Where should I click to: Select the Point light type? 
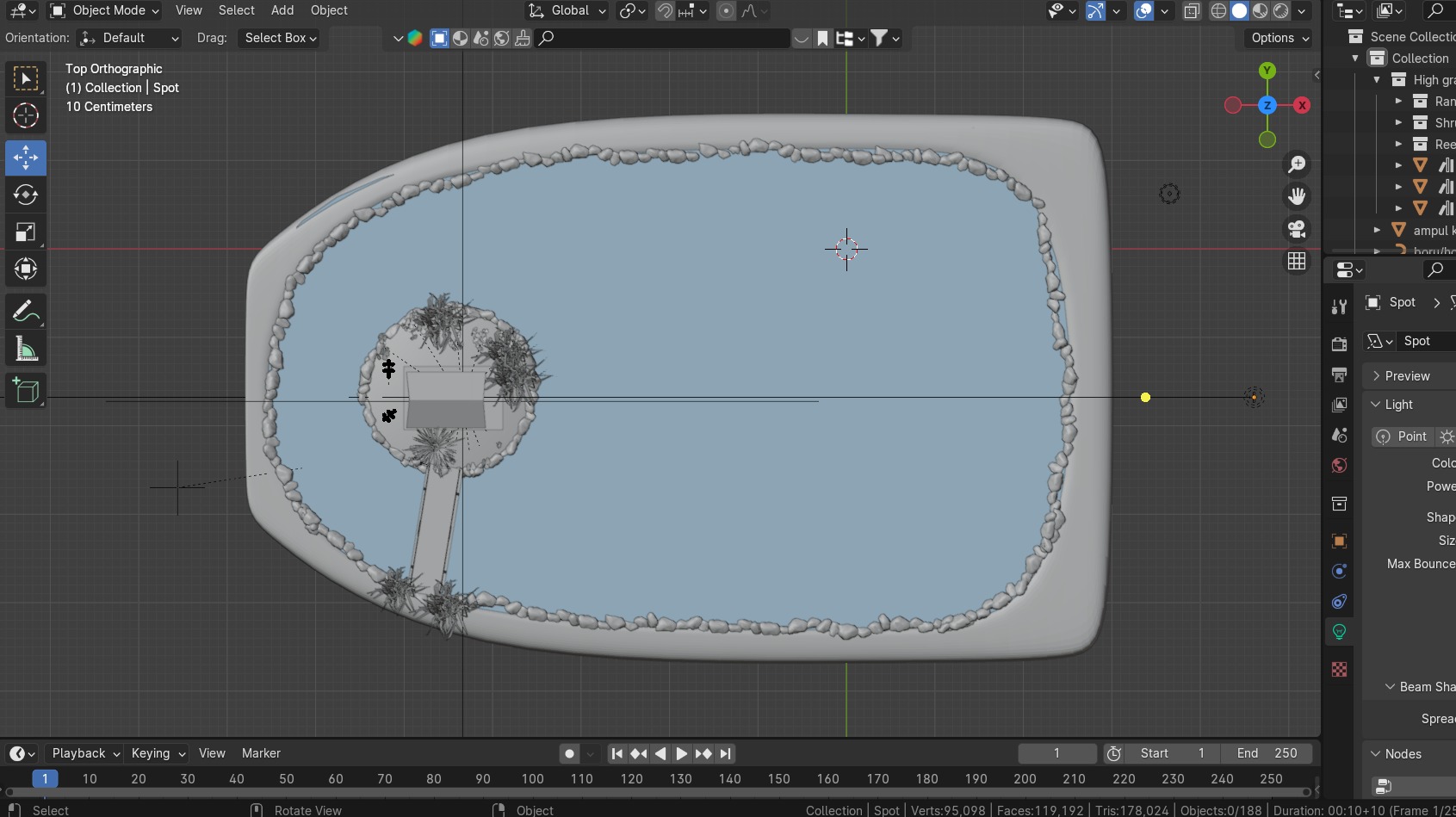tap(1402, 436)
